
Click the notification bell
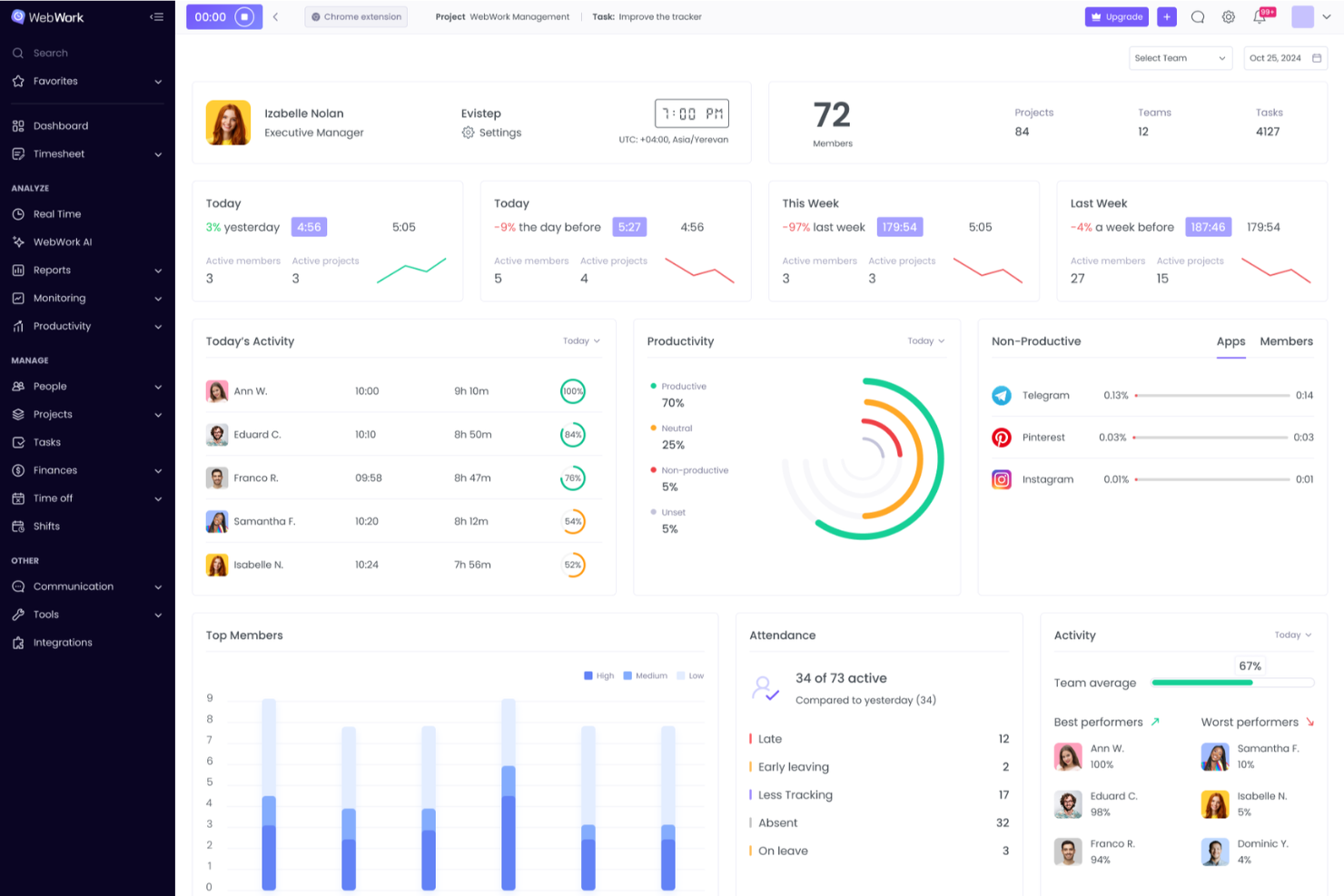1260,16
